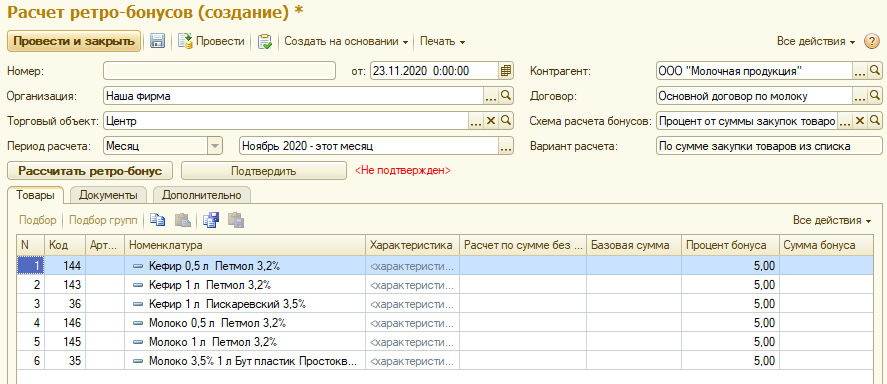Image resolution: width=887 pixels, height=384 pixels.
Task: Click save-to-file icon in table toolbar
Action: pyautogui.click(x=211, y=220)
